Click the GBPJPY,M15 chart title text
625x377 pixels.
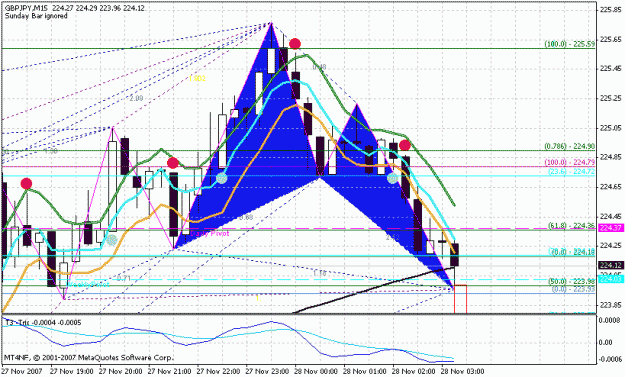click(x=75, y=8)
